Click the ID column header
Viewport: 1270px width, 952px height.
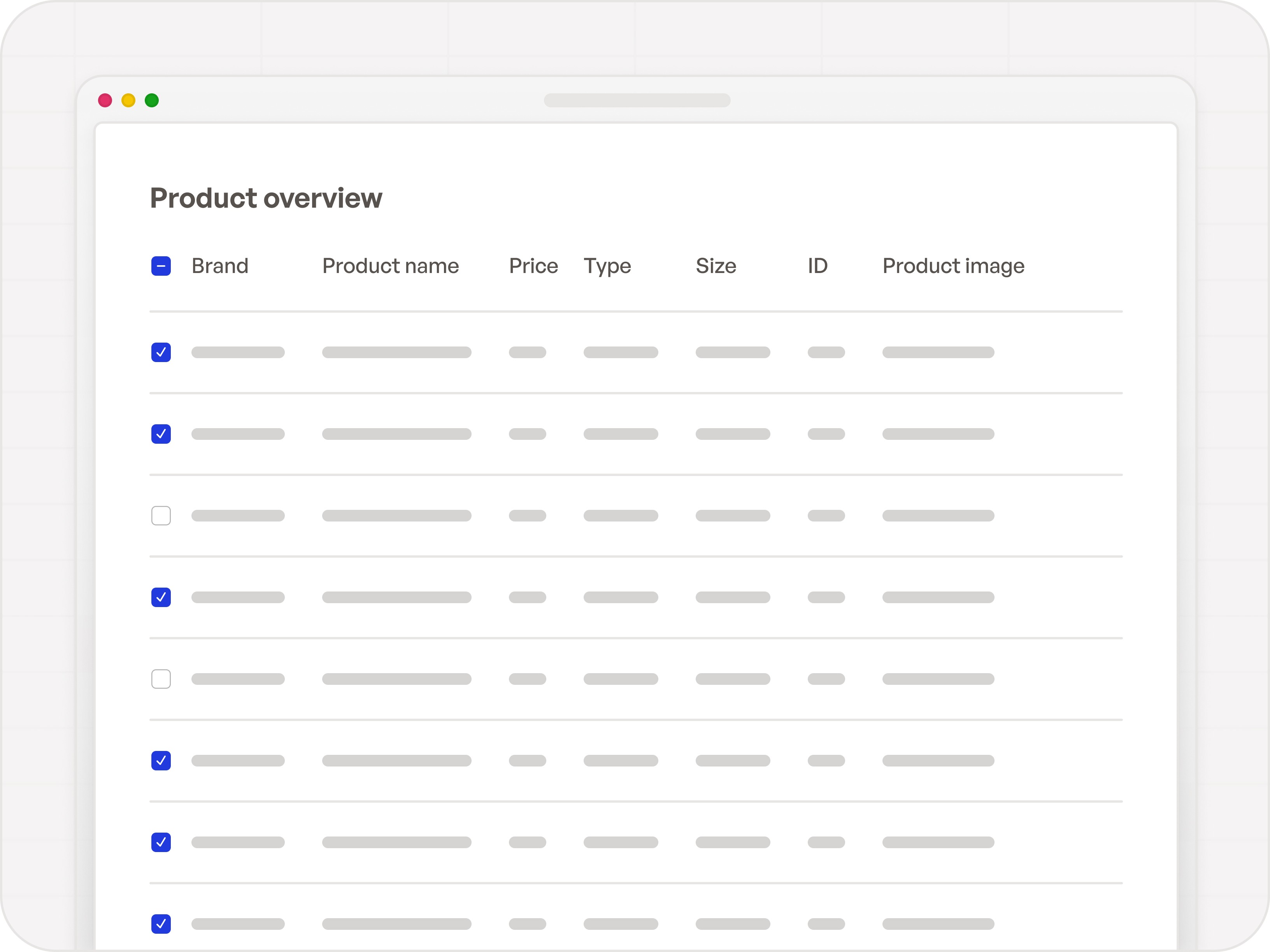[x=817, y=266]
